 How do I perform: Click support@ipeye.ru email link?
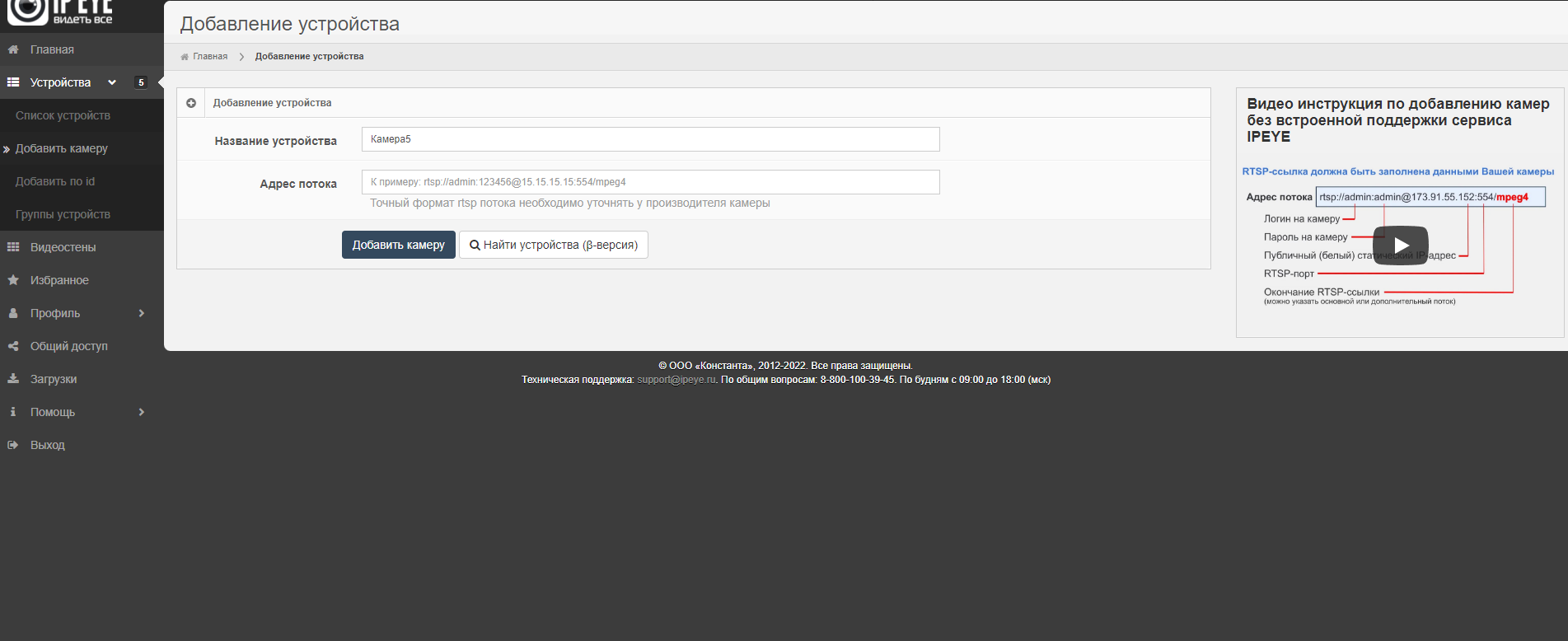pyautogui.click(x=676, y=380)
